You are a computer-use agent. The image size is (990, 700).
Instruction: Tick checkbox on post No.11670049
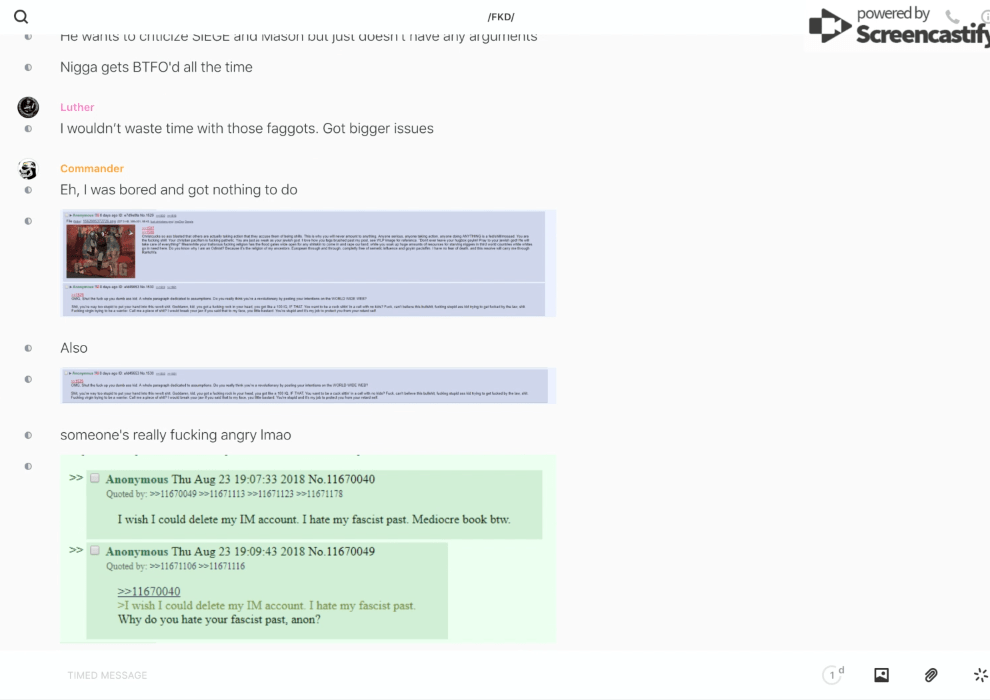tap(95, 551)
